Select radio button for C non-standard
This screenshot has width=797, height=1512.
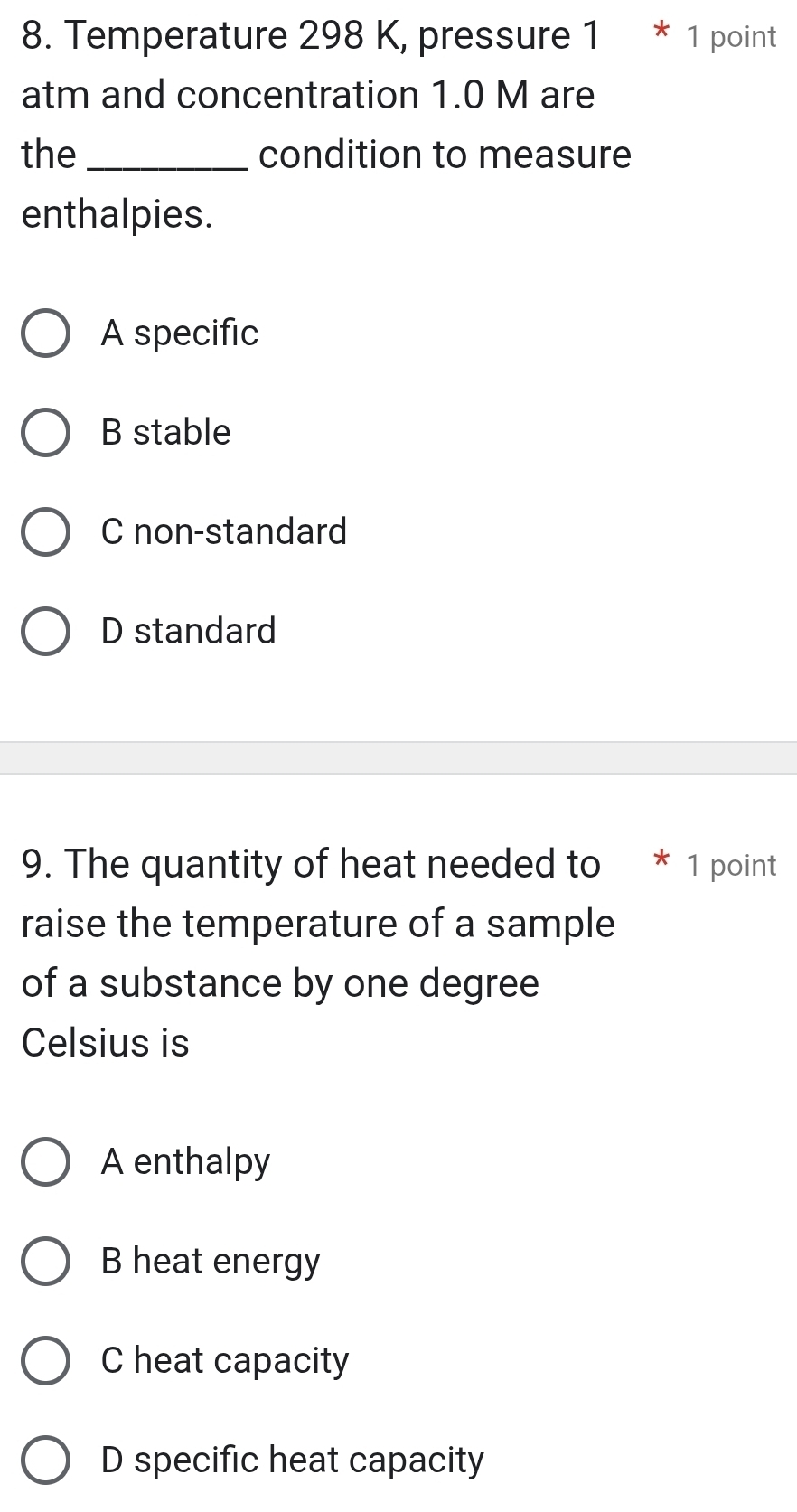click(46, 532)
